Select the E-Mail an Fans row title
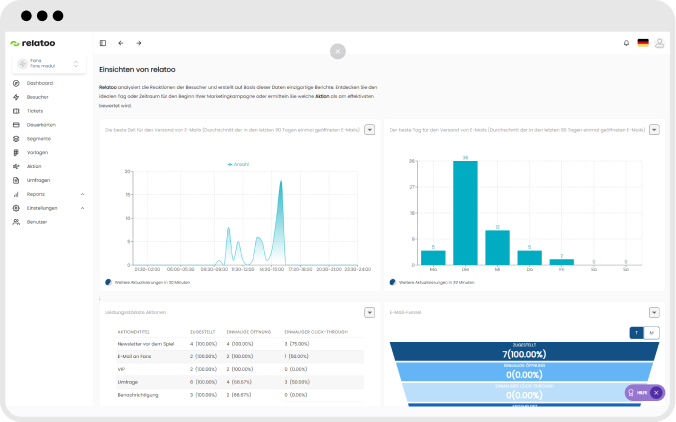676x422 pixels. click(134, 356)
